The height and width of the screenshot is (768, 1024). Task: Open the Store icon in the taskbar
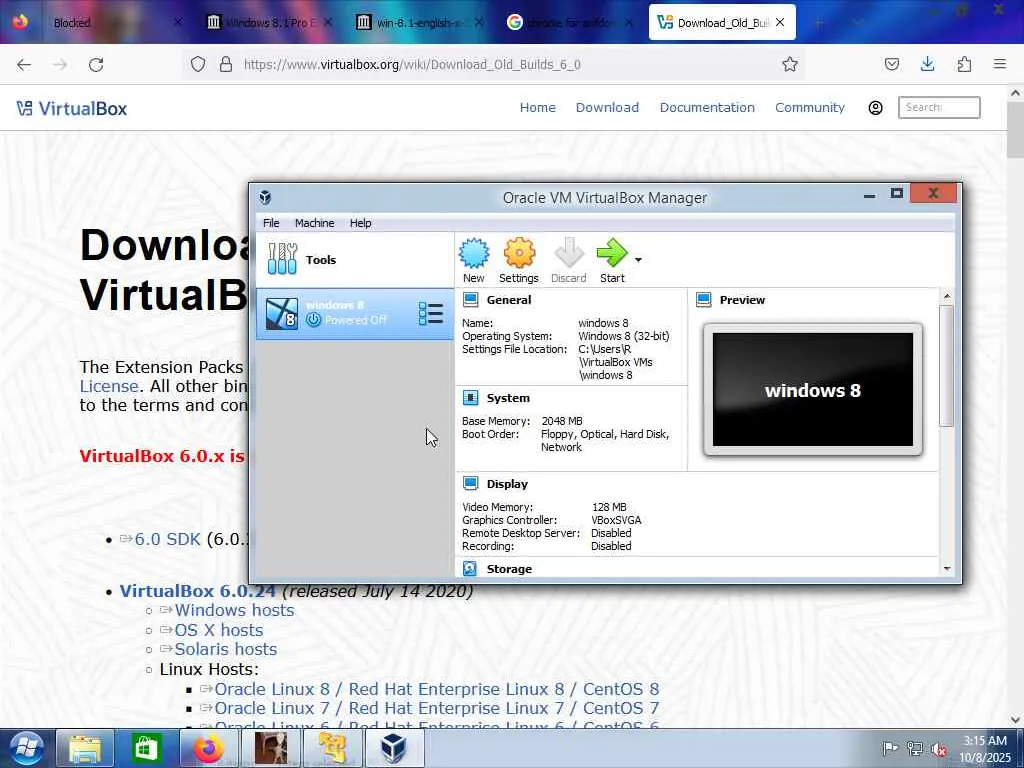click(x=146, y=748)
